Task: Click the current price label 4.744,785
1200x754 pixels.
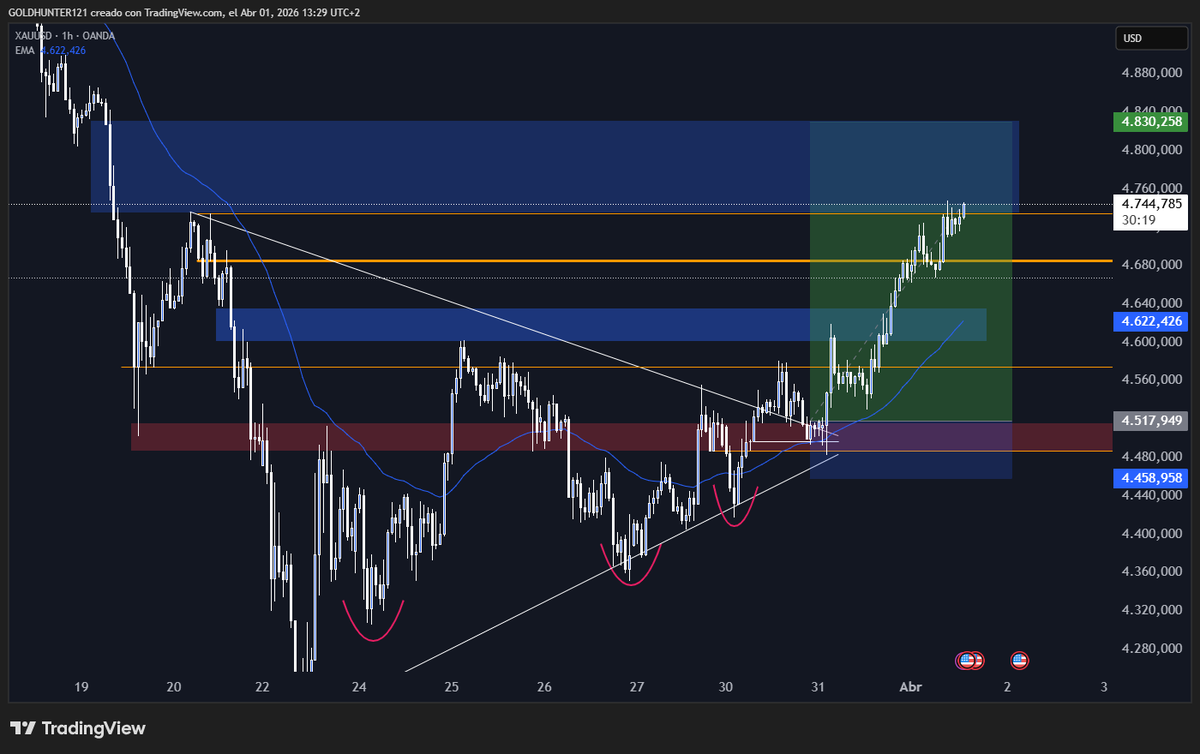Action: (1150, 203)
